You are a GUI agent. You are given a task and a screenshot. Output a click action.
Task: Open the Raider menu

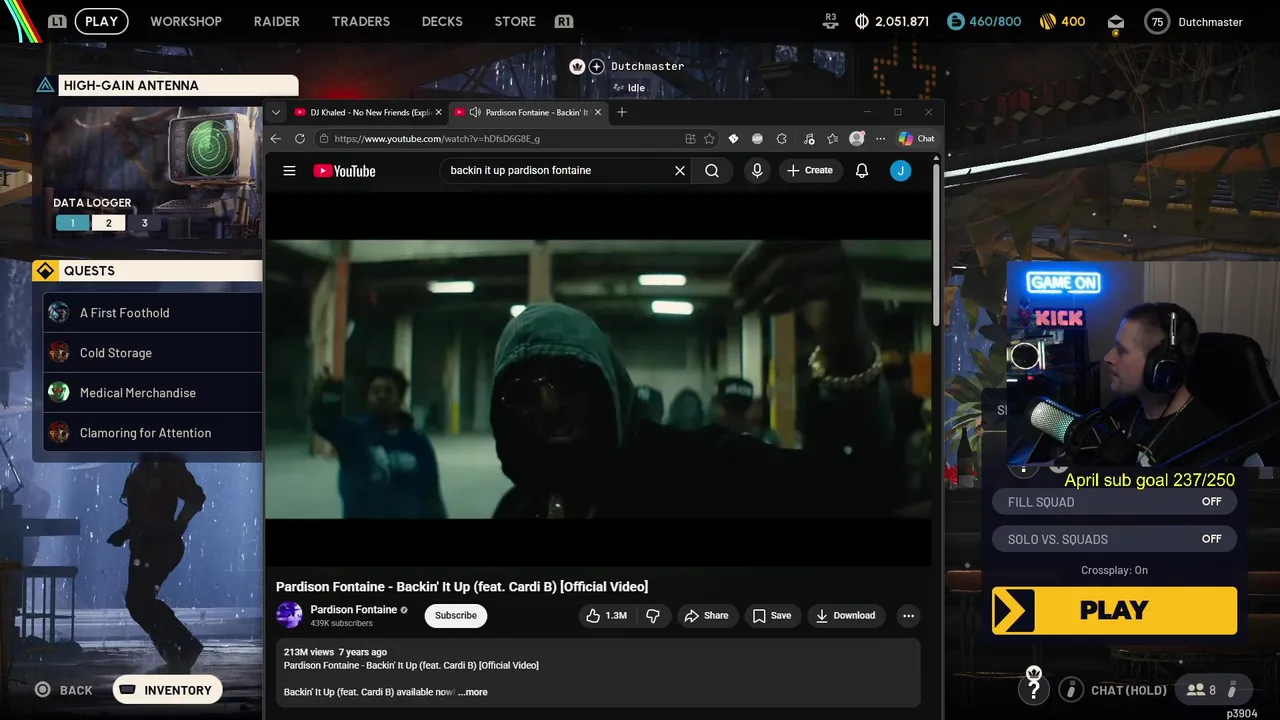coord(277,21)
